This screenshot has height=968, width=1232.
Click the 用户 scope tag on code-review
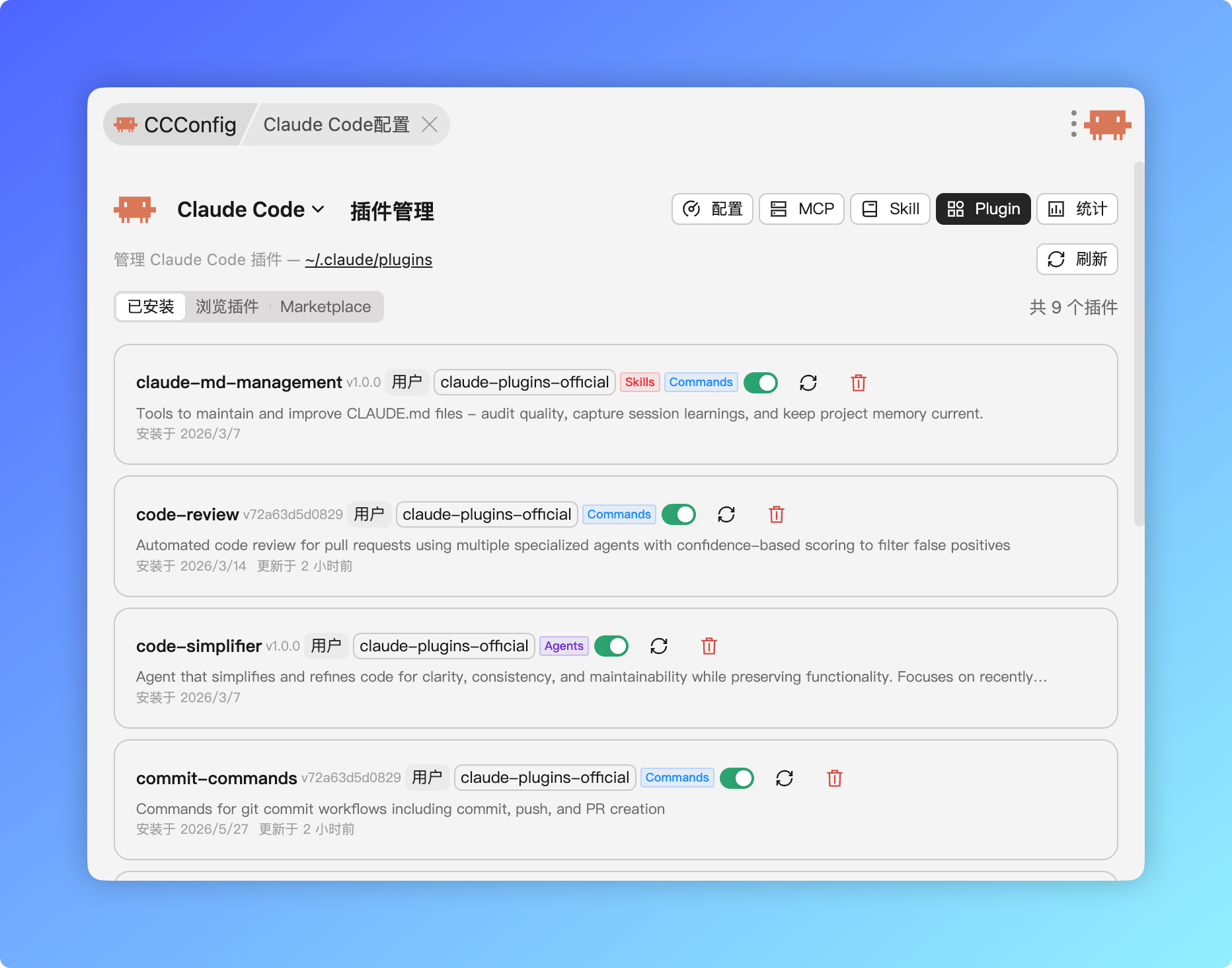click(369, 514)
